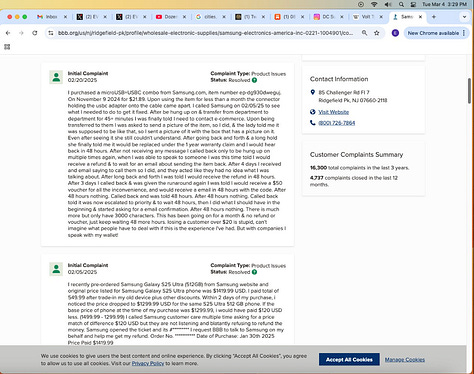Click the '02/05/2025' complaint date
The width and height of the screenshot is (474, 374).
pos(82,272)
